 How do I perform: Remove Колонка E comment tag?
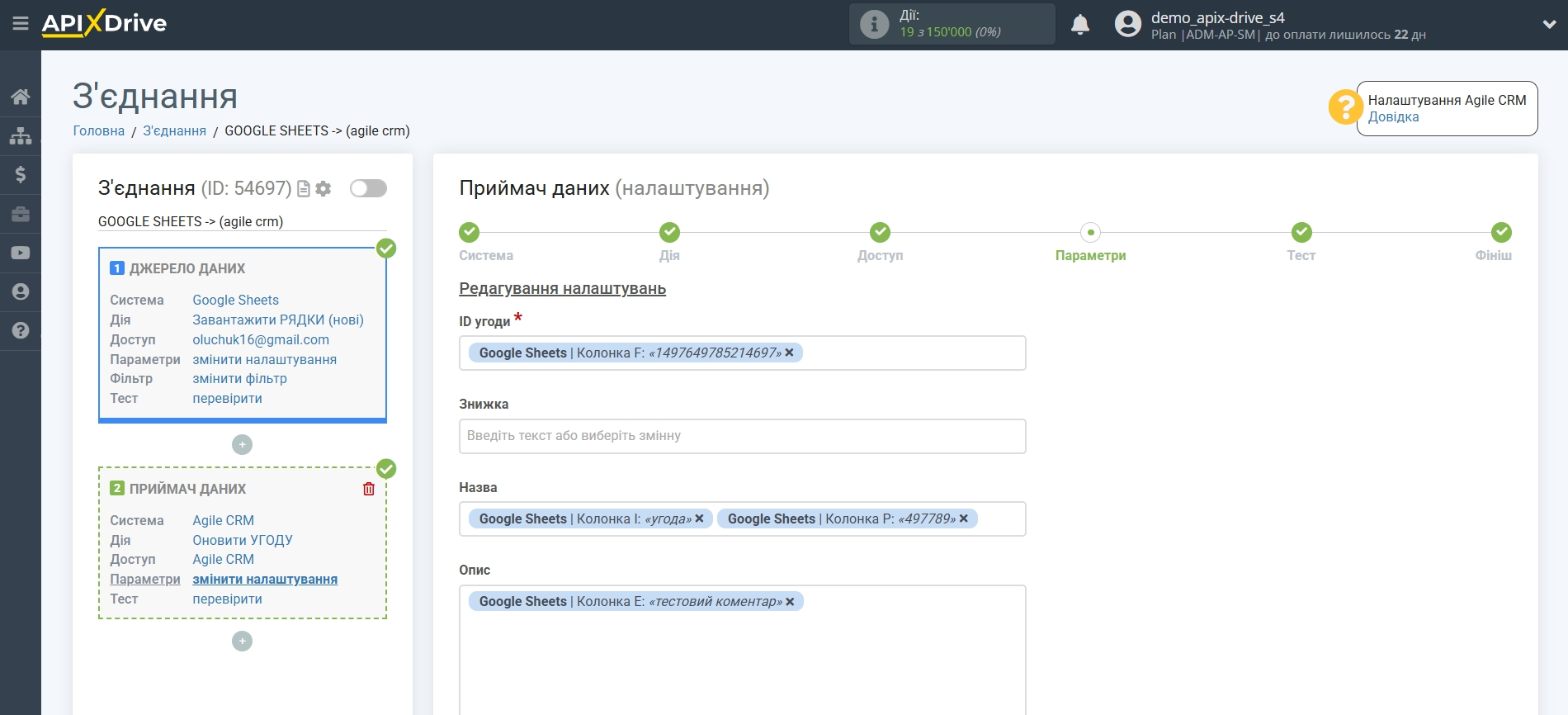coord(790,602)
